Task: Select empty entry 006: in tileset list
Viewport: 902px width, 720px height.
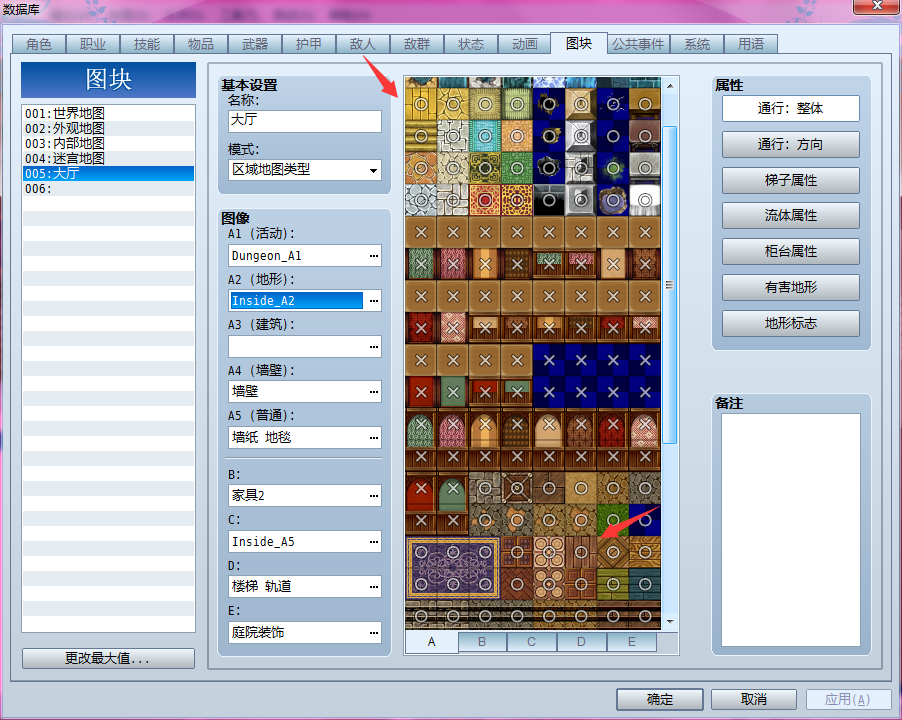Action: [x=108, y=189]
